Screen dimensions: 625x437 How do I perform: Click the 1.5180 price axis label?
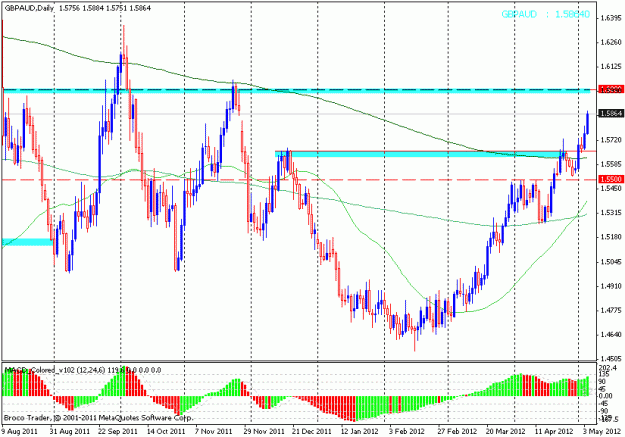click(x=611, y=237)
